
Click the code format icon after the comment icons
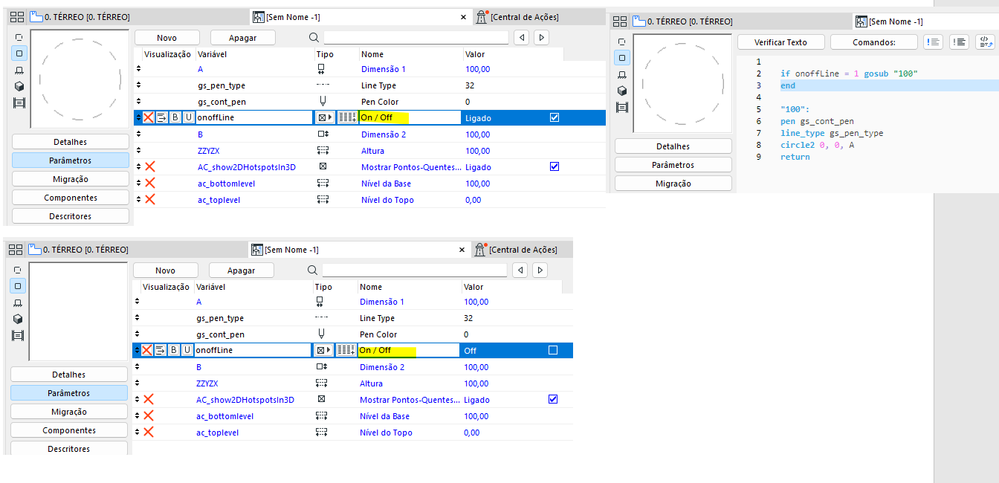tap(984, 42)
